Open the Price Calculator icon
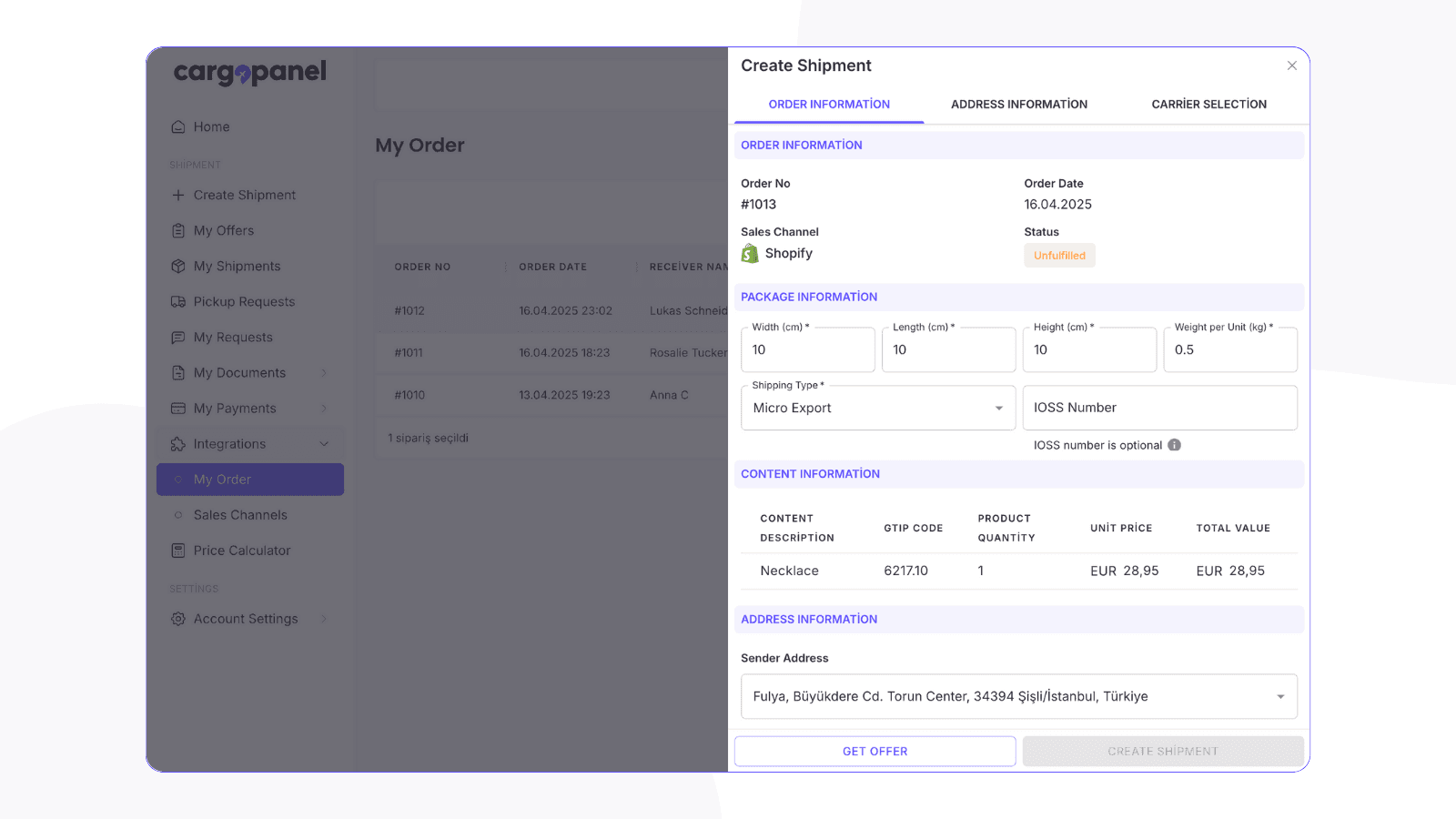The height and width of the screenshot is (819, 1456). coord(178,551)
